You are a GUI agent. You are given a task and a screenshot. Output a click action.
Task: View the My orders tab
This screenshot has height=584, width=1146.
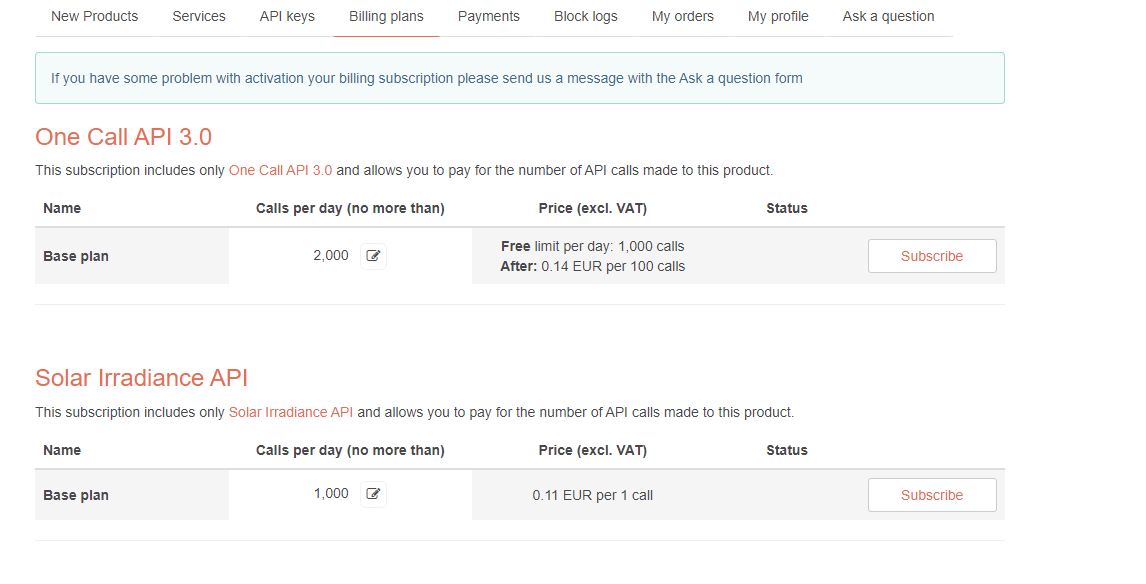coord(683,16)
